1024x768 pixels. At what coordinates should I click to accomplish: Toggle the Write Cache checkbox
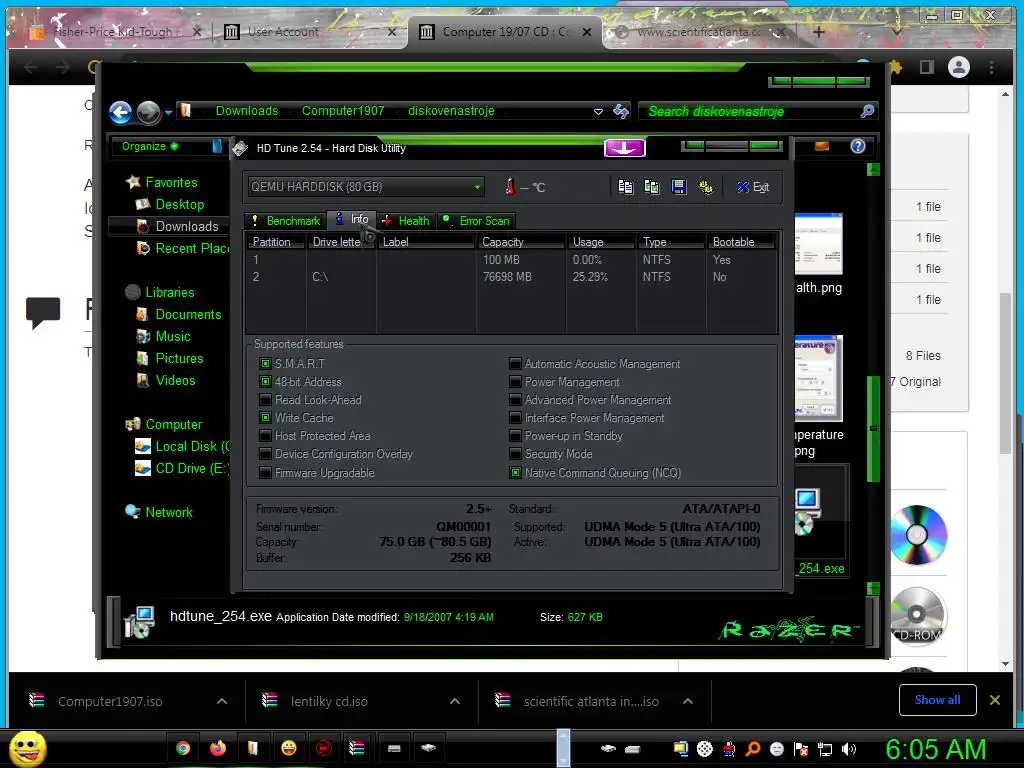[x=265, y=418]
